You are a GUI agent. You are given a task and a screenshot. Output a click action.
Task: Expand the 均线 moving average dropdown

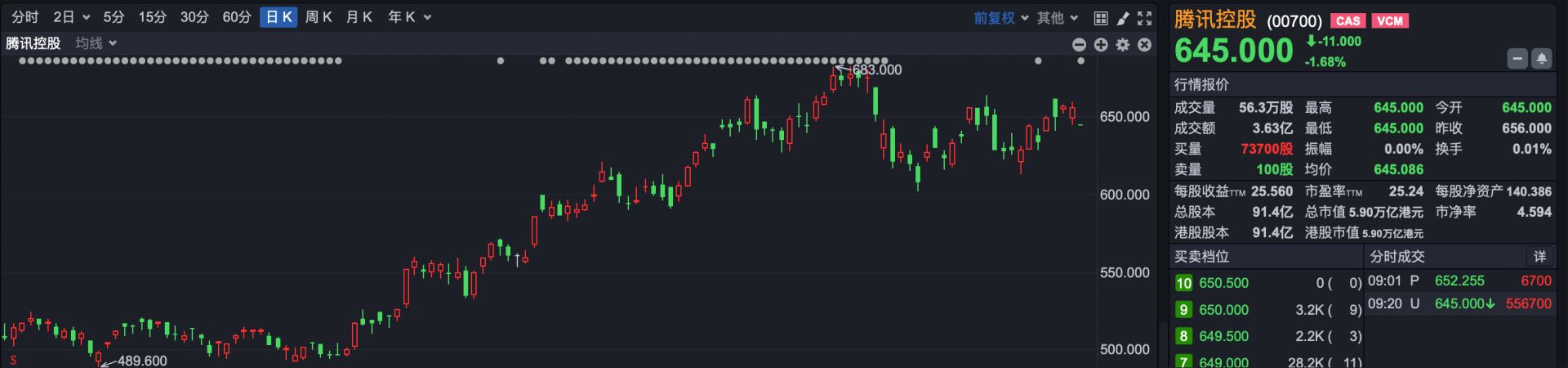tap(96, 43)
